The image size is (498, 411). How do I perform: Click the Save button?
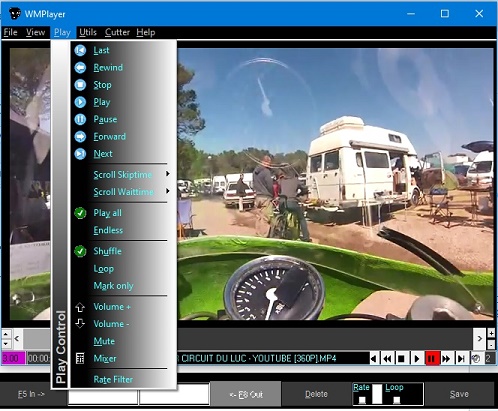point(459,394)
